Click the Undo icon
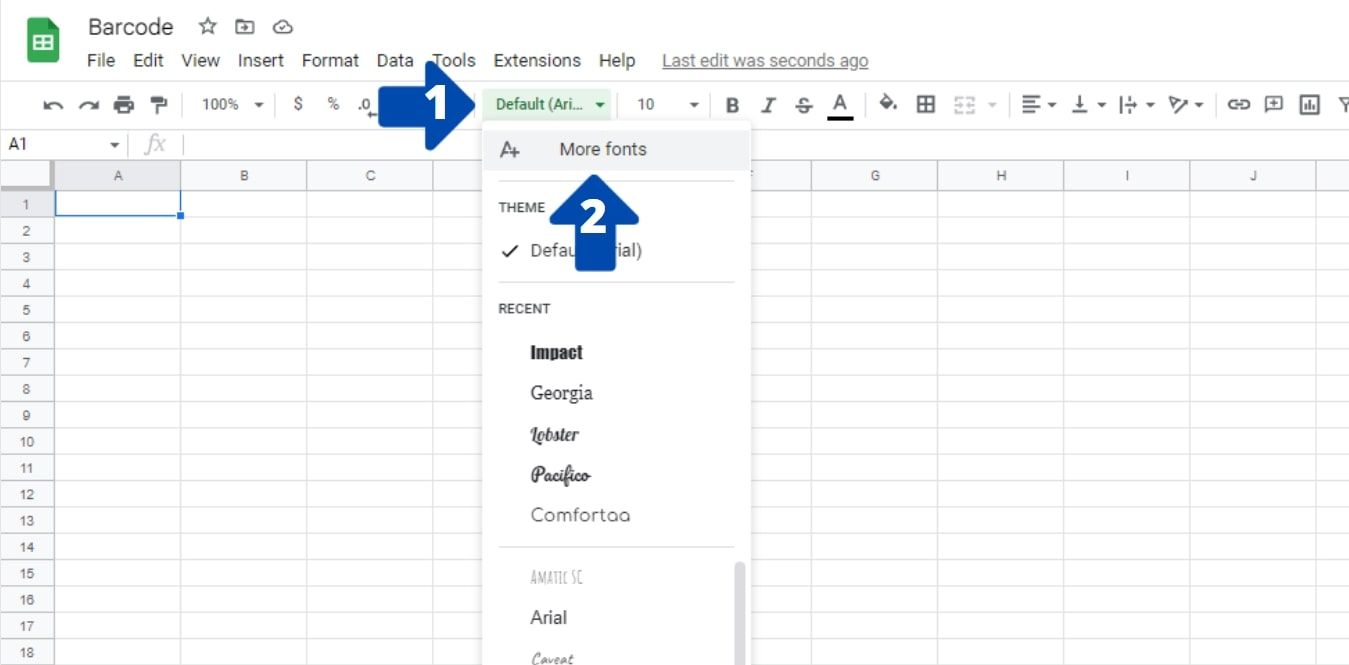Viewport: 1349px width, 665px height. click(54, 104)
